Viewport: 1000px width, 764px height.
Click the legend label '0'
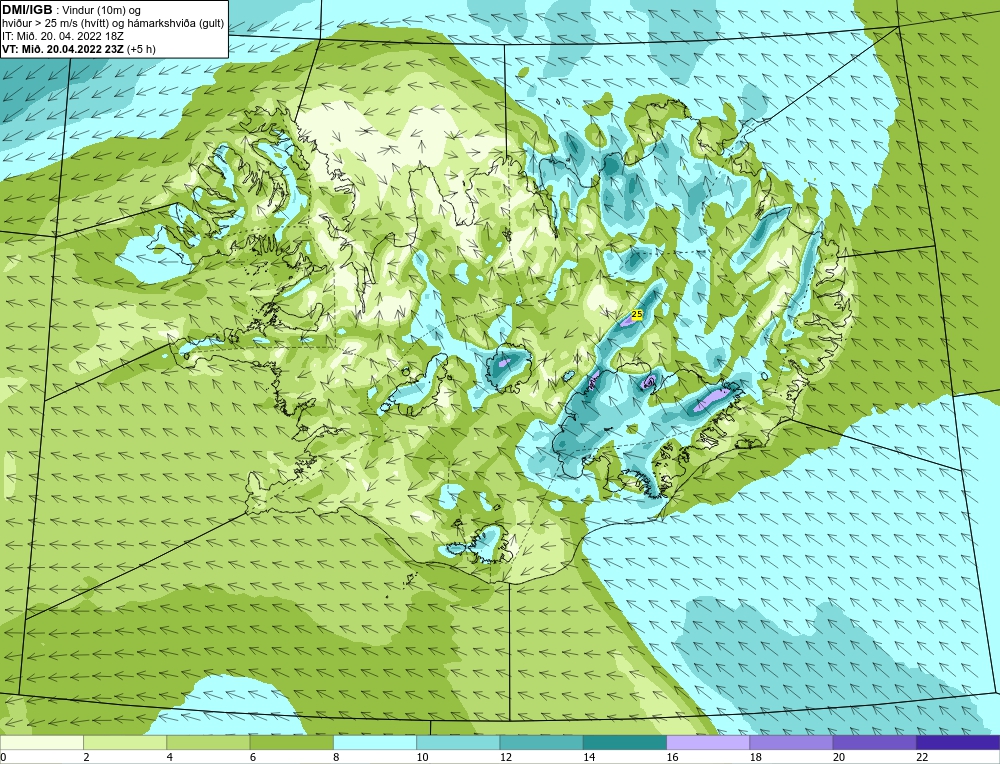[3, 757]
